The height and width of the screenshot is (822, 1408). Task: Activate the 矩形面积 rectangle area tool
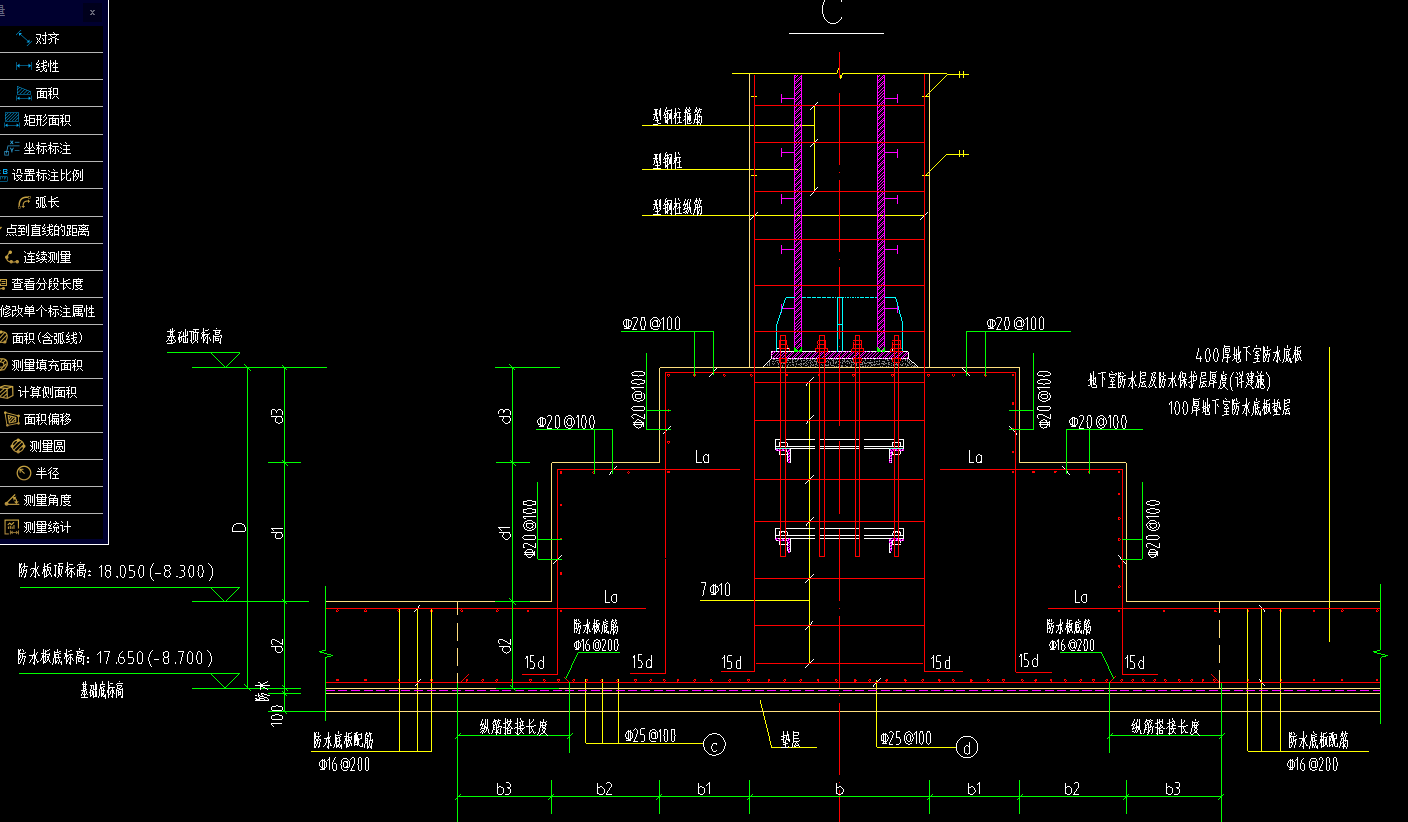(x=47, y=120)
